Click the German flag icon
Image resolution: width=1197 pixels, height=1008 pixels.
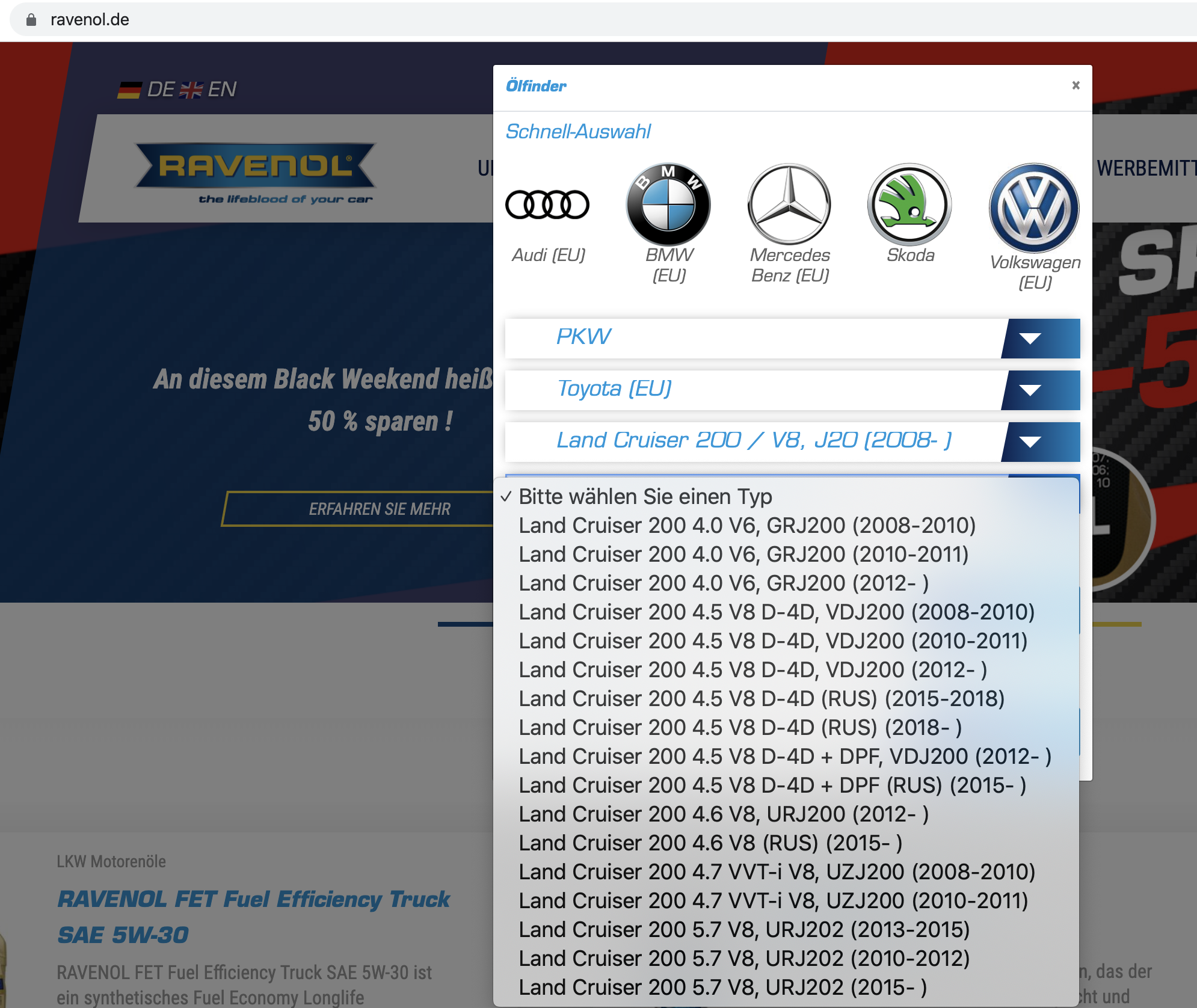point(129,90)
